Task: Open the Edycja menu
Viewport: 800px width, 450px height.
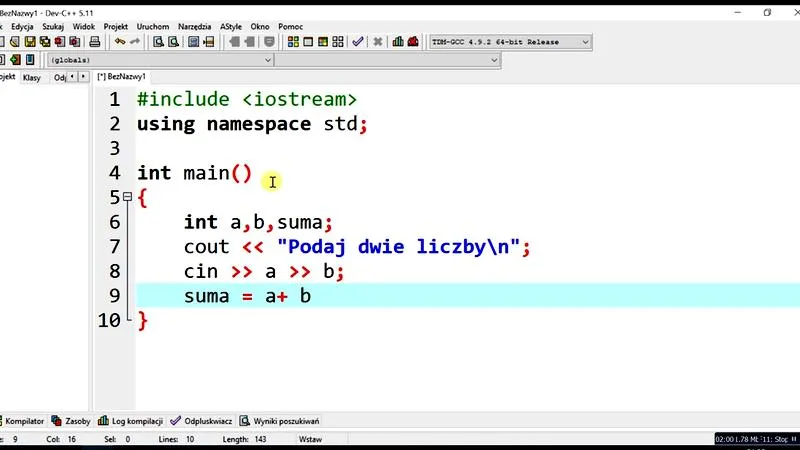Action: (x=22, y=27)
